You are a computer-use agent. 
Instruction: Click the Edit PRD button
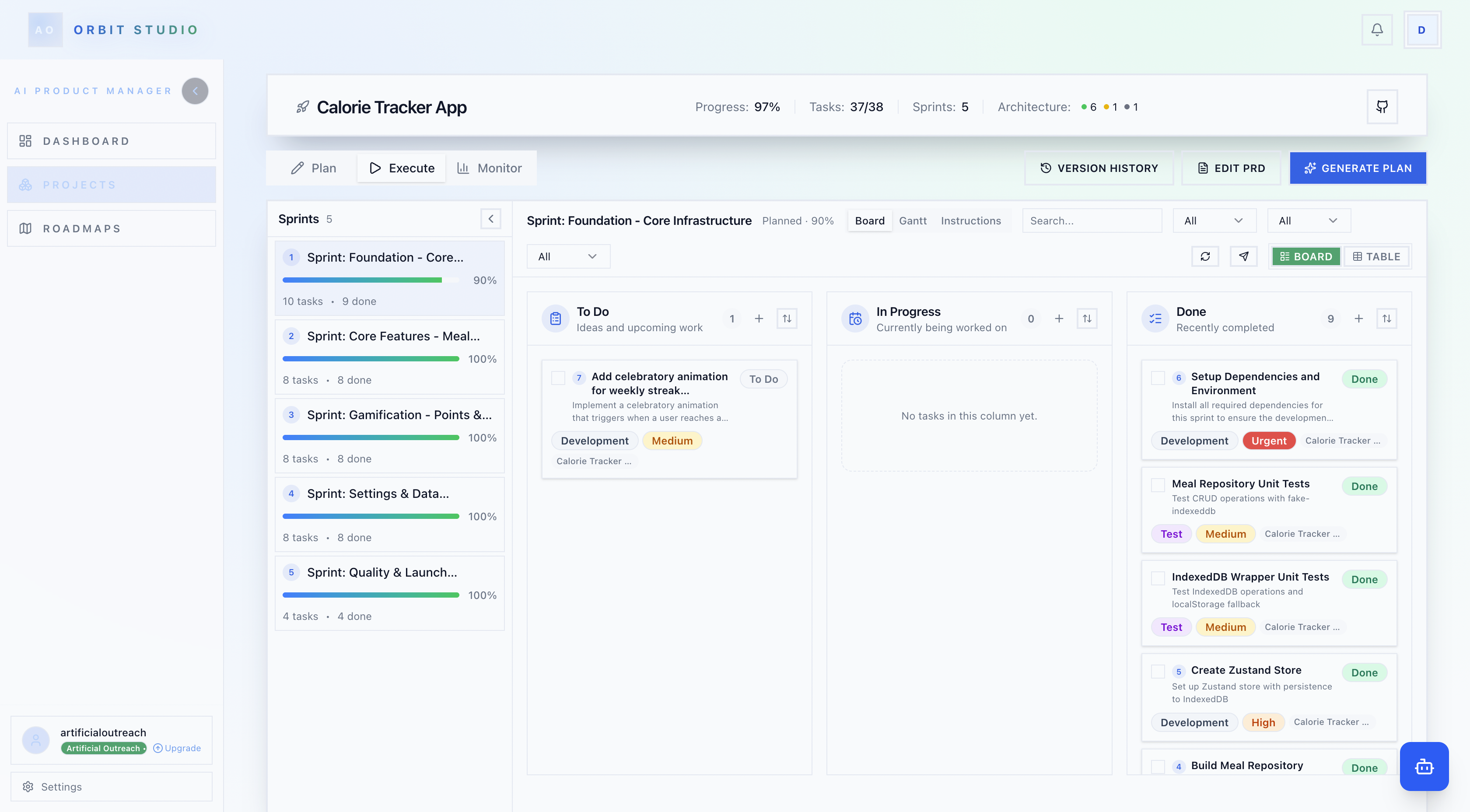pos(1231,168)
